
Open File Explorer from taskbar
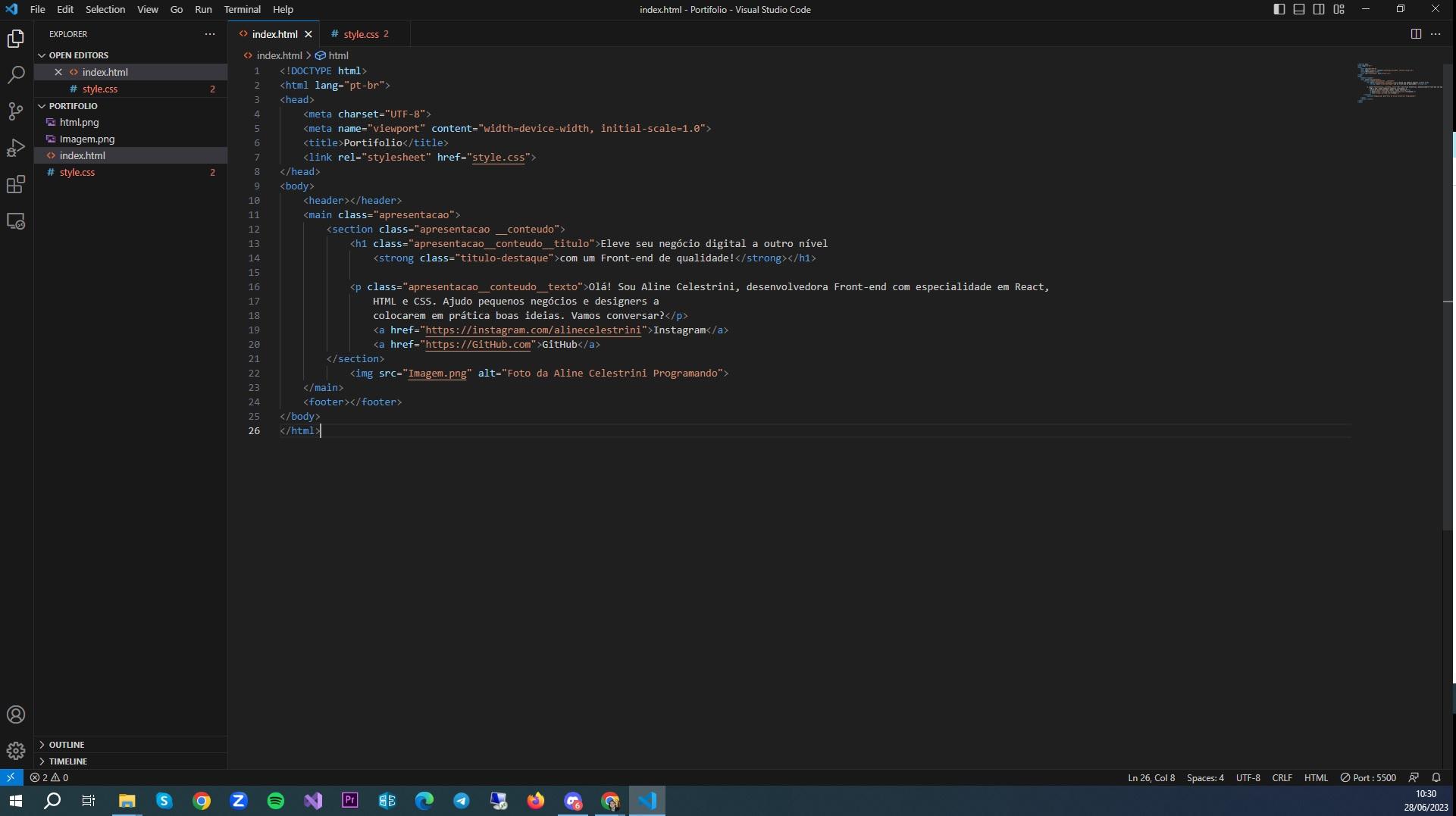127,801
